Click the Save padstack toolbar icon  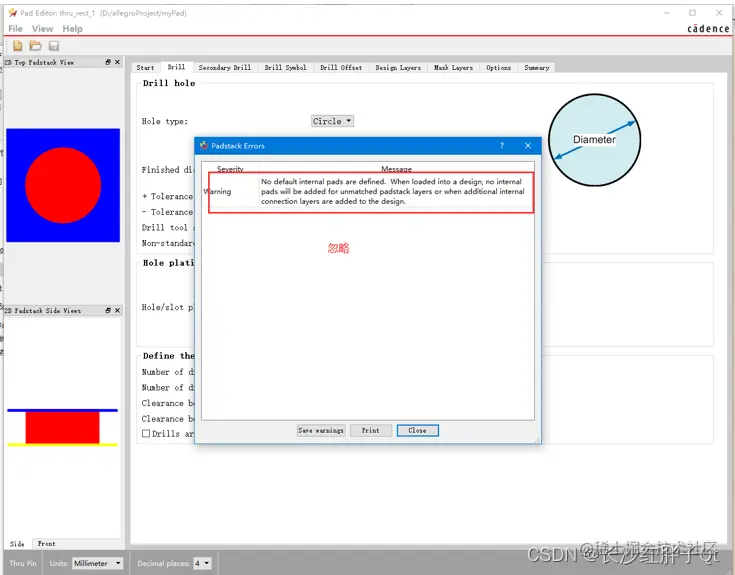54,45
